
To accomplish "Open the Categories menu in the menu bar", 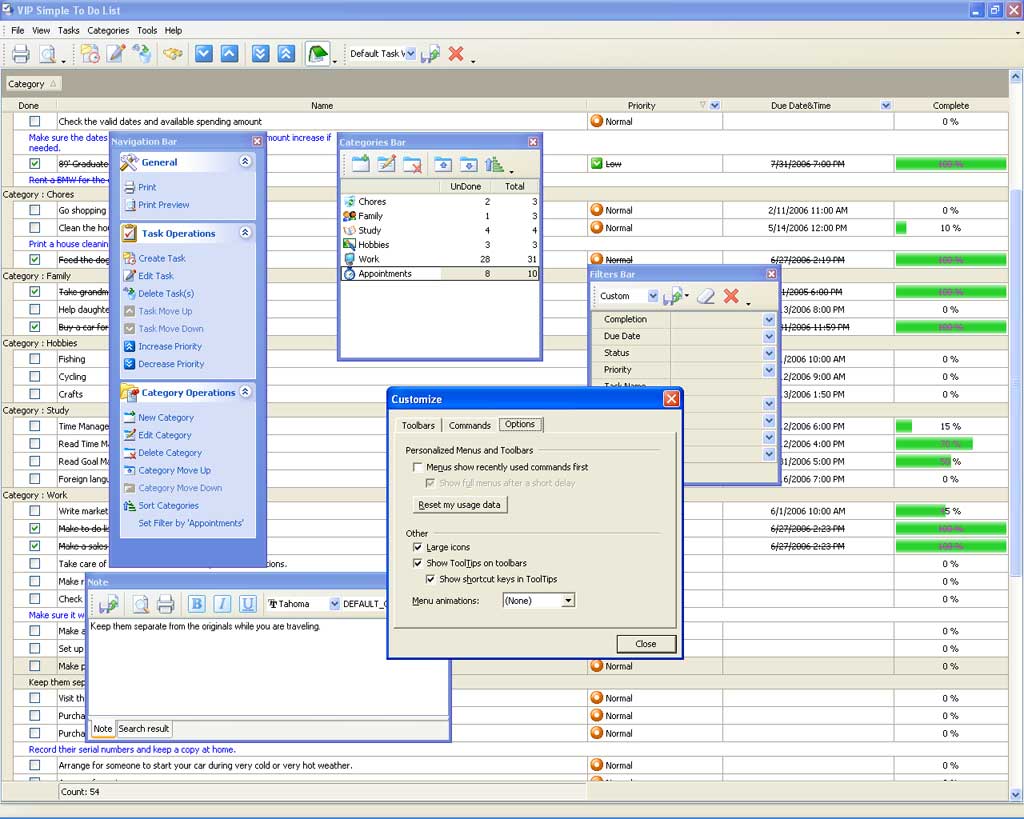I will tap(108, 31).
